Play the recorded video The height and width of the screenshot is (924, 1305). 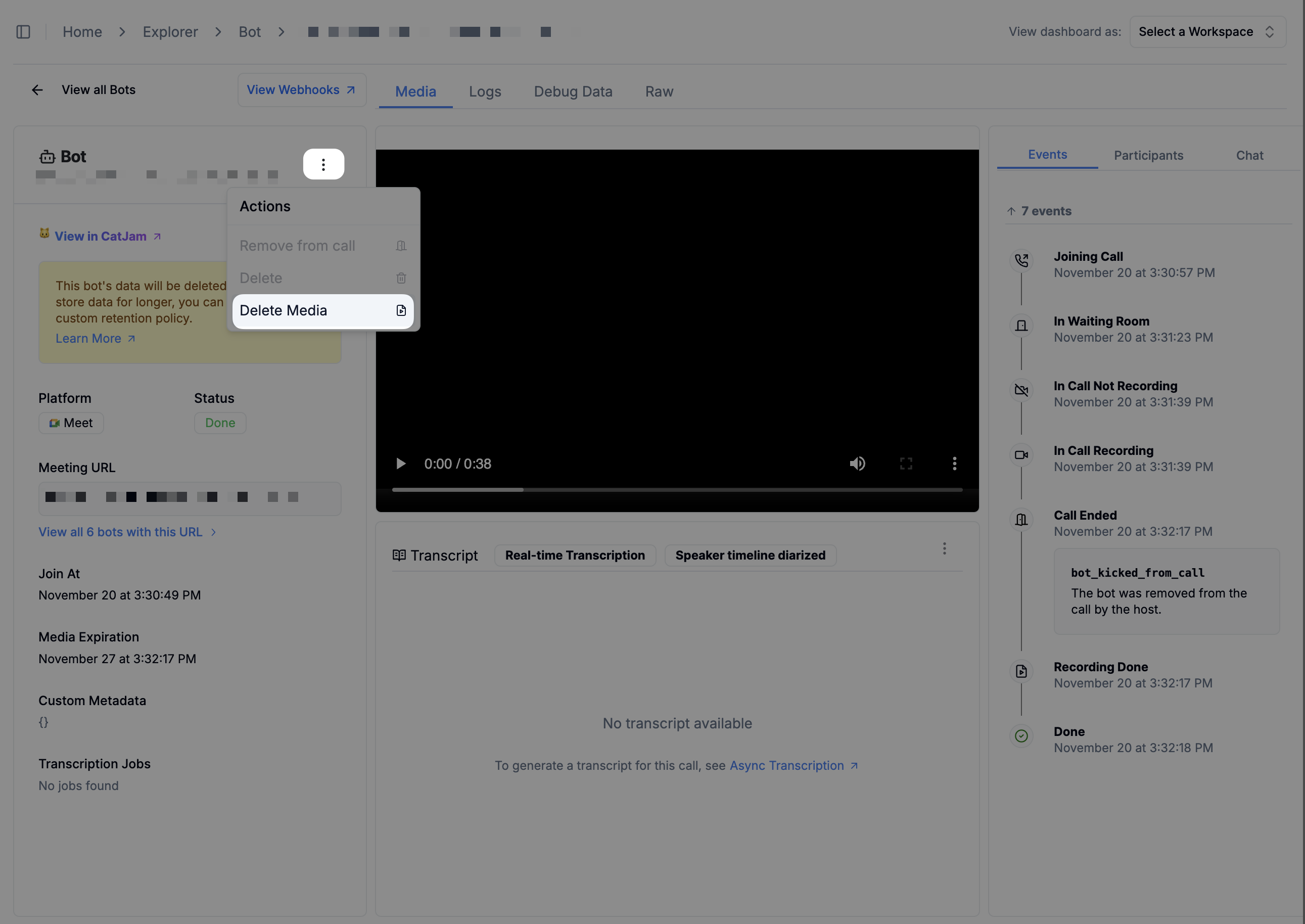click(x=400, y=464)
